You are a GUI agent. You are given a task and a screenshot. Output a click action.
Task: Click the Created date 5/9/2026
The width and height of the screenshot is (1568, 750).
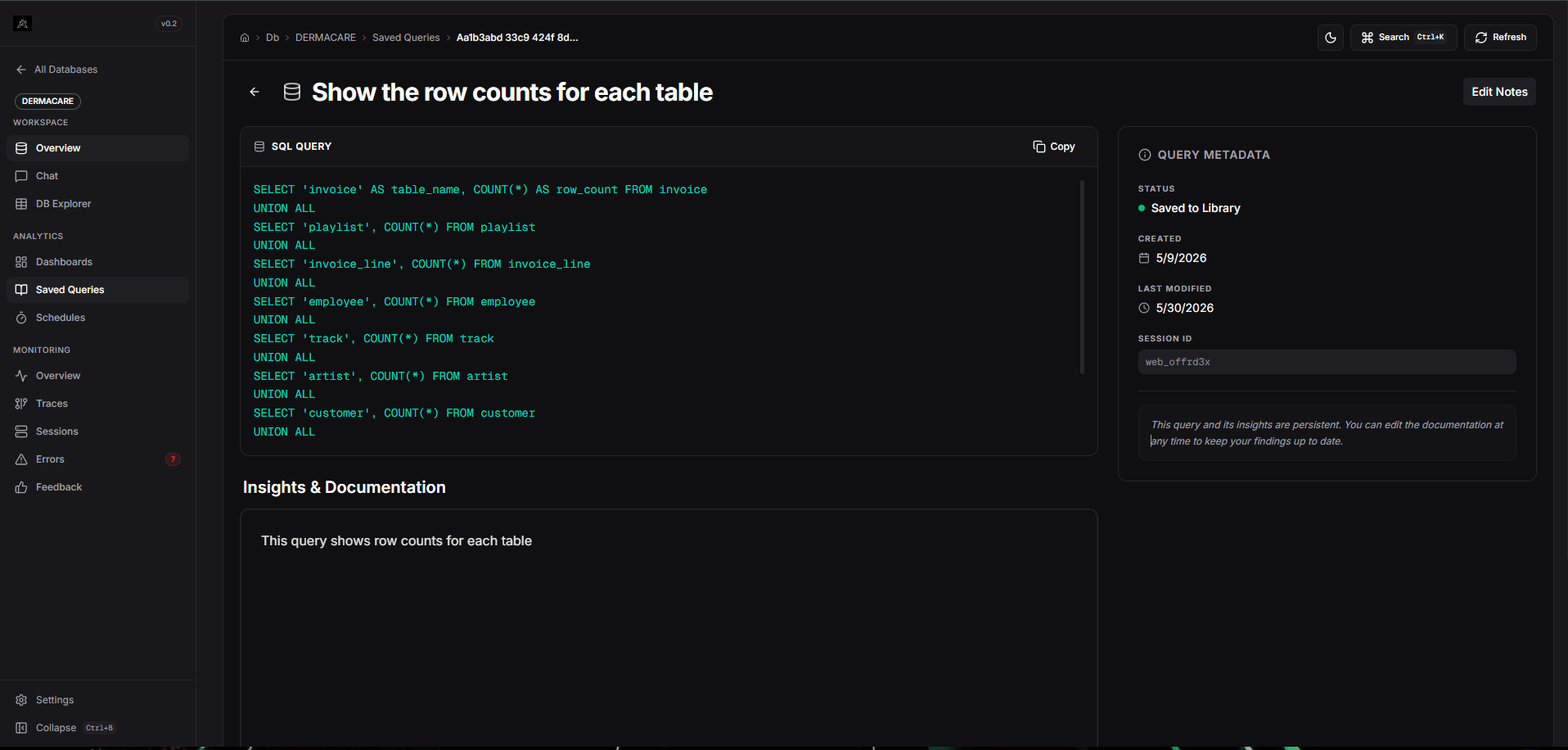click(1181, 258)
